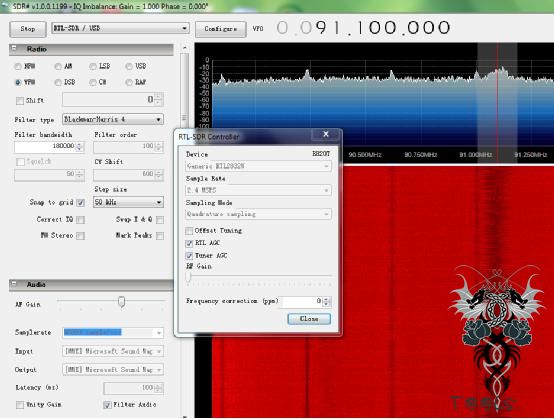
Task: Toggle the RTL AGC checkbox
Action: point(189,243)
